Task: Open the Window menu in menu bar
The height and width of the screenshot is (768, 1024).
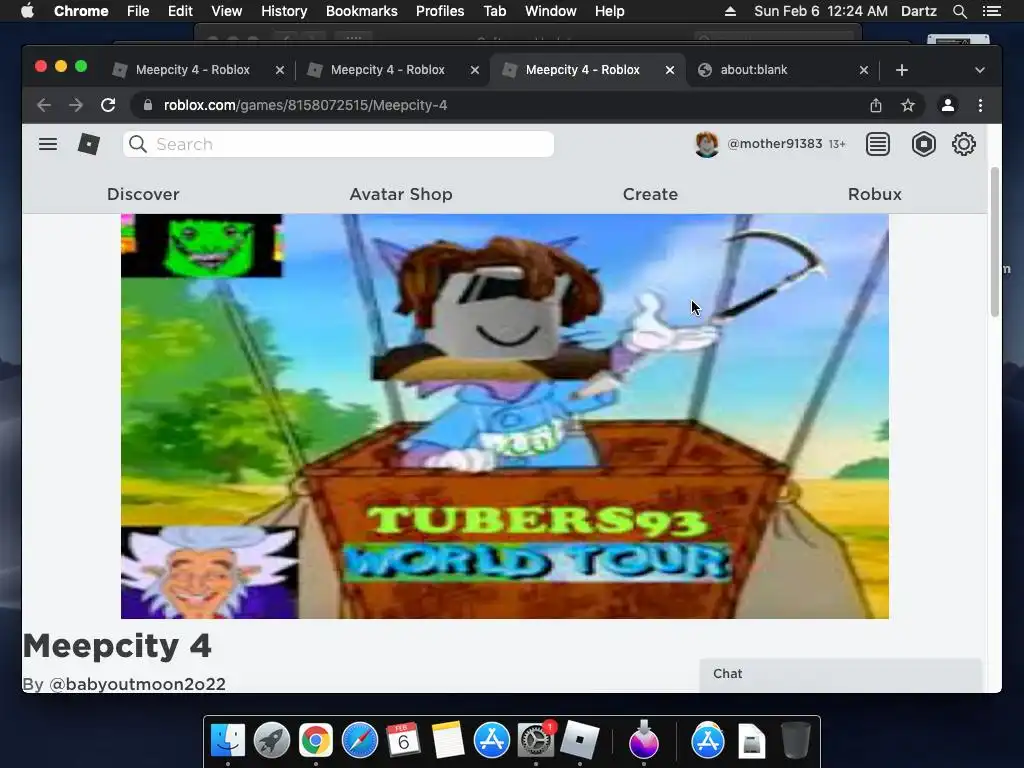Action: (551, 11)
